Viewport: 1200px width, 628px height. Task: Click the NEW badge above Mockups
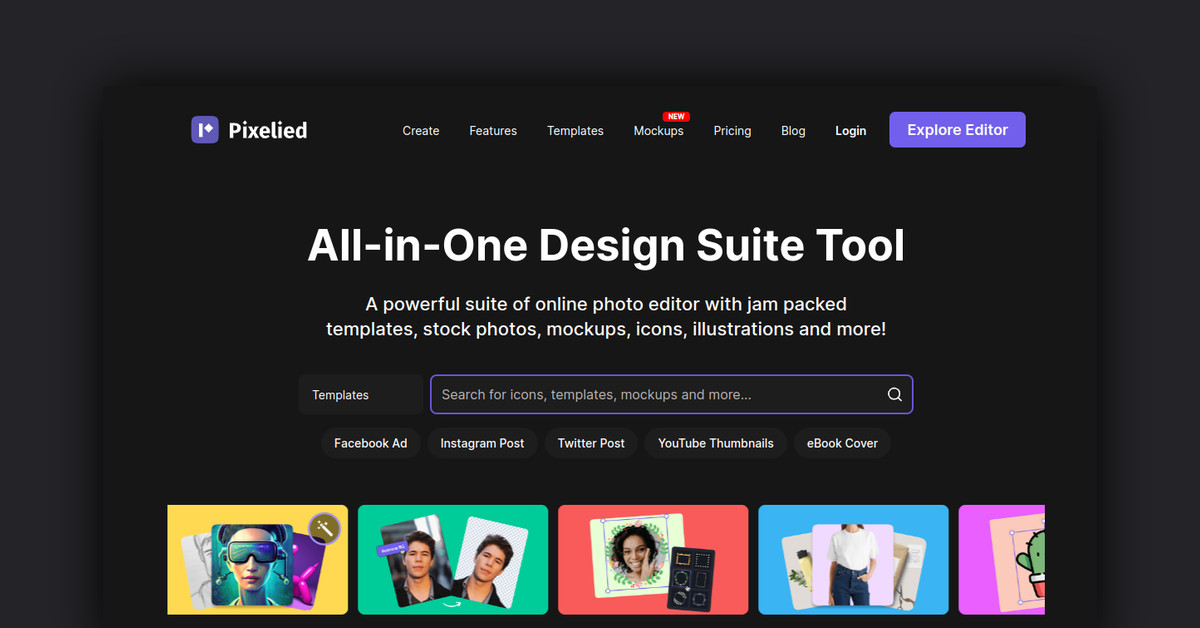pos(675,116)
